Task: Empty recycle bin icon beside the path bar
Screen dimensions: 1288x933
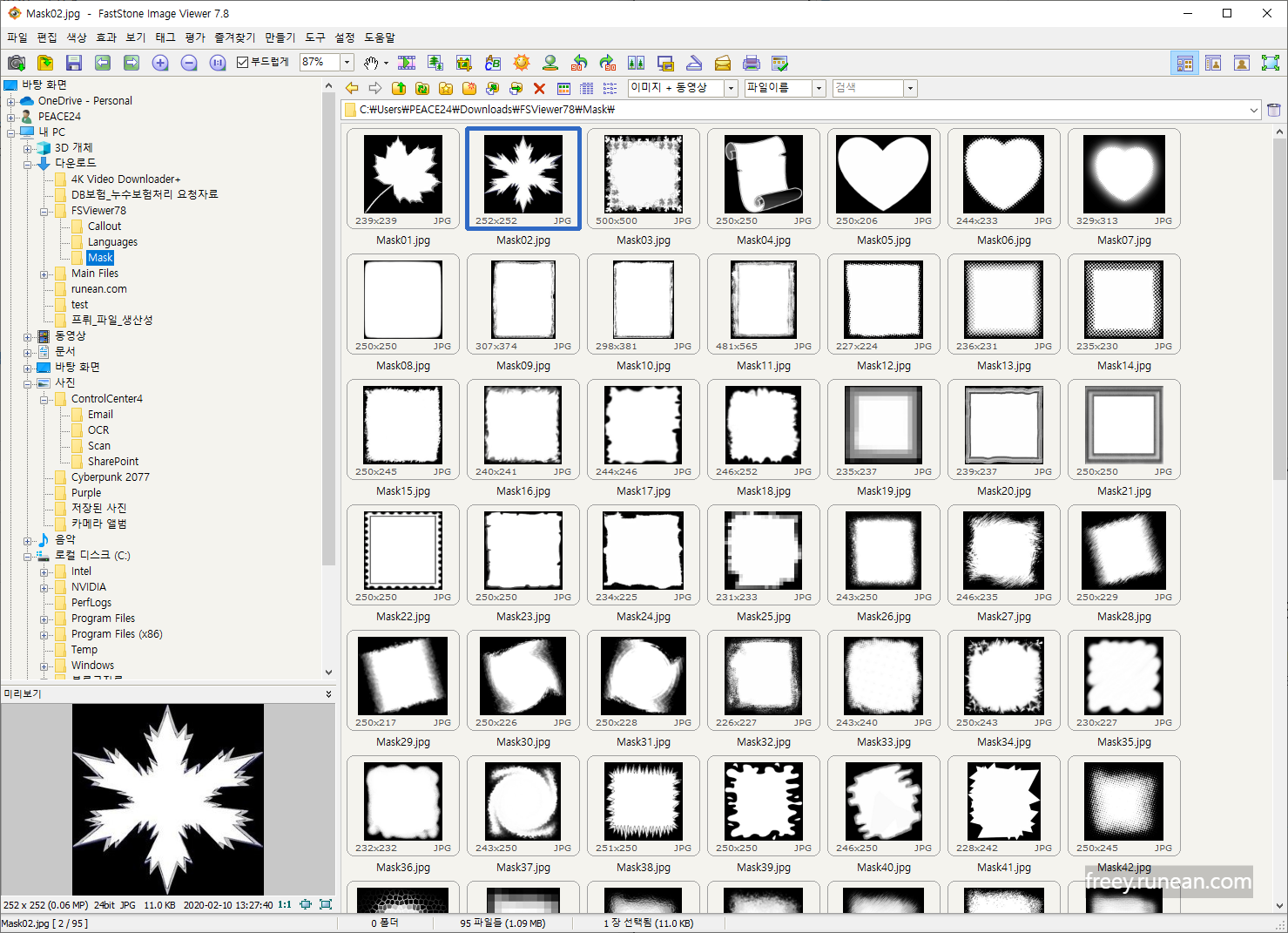Action: (1273, 110)
